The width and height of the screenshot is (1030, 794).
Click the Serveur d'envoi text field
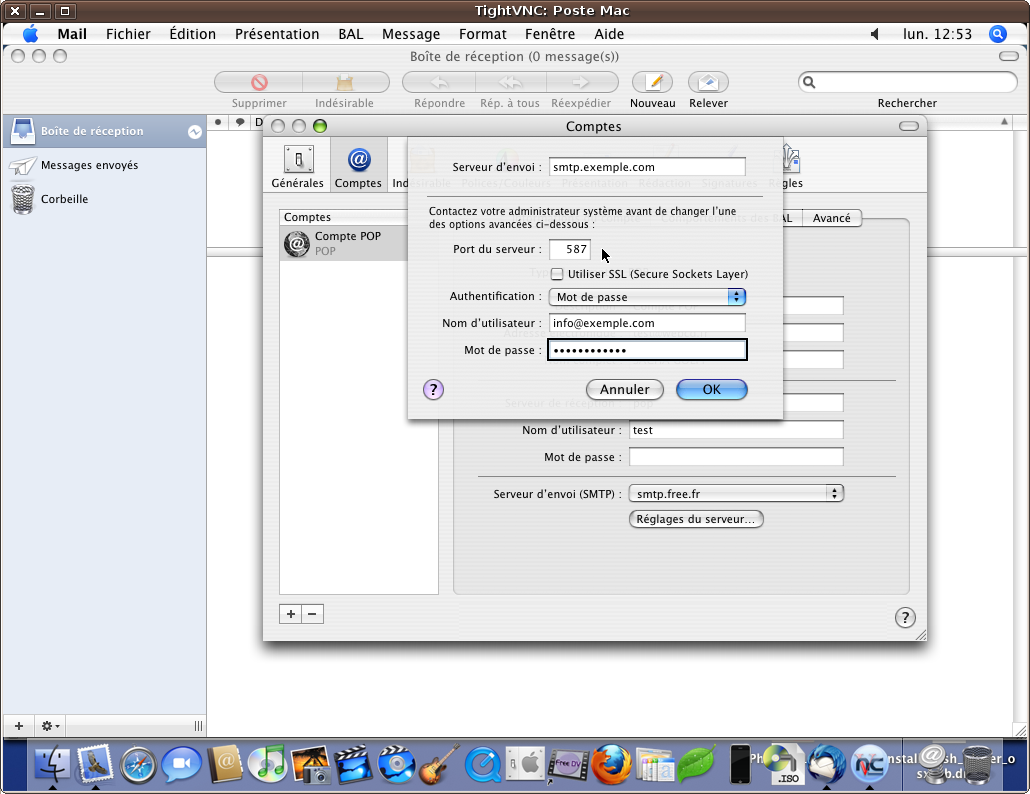(647, 167)
